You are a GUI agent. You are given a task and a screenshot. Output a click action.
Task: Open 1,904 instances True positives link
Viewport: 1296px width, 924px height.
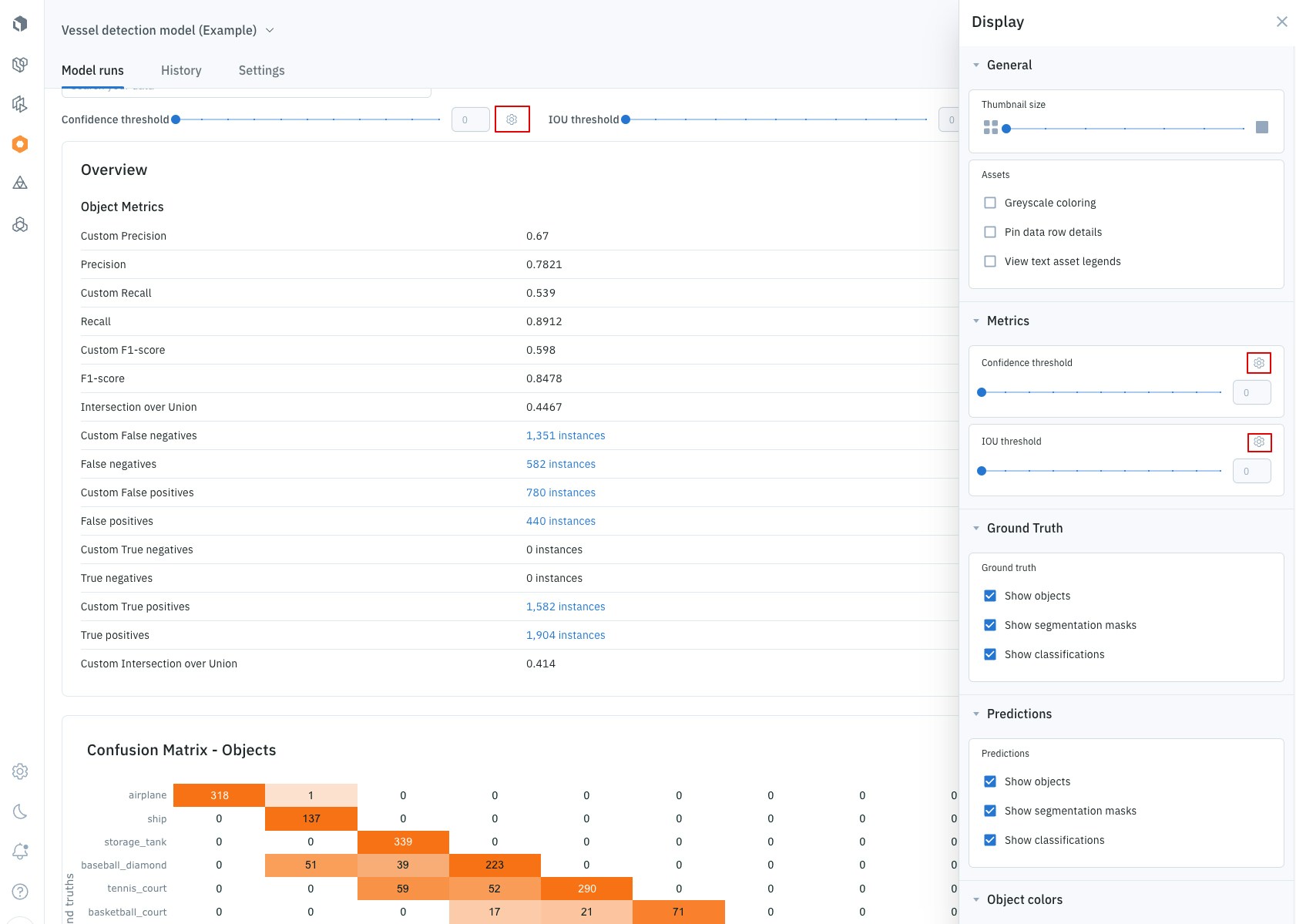(566, 635)
